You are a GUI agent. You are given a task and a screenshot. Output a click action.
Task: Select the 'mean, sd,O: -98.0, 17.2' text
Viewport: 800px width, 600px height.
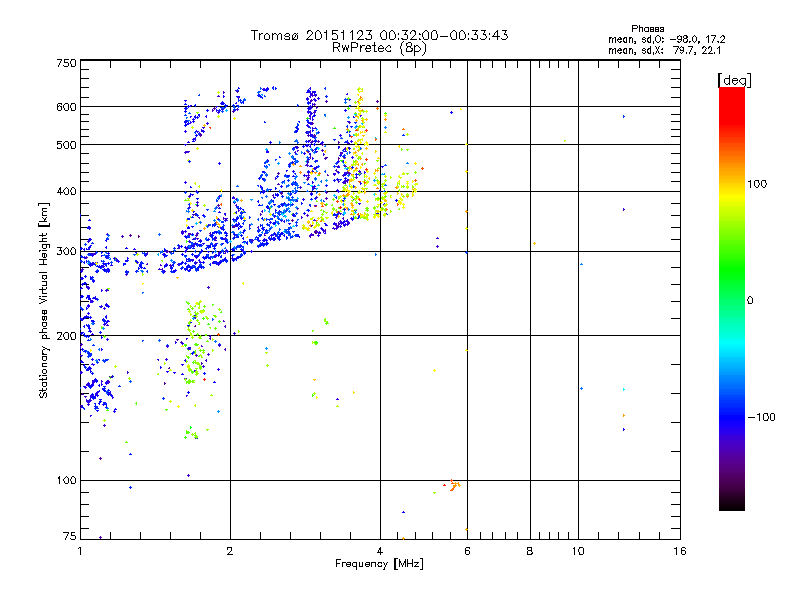pyautogui.click(x=666, y=39)
